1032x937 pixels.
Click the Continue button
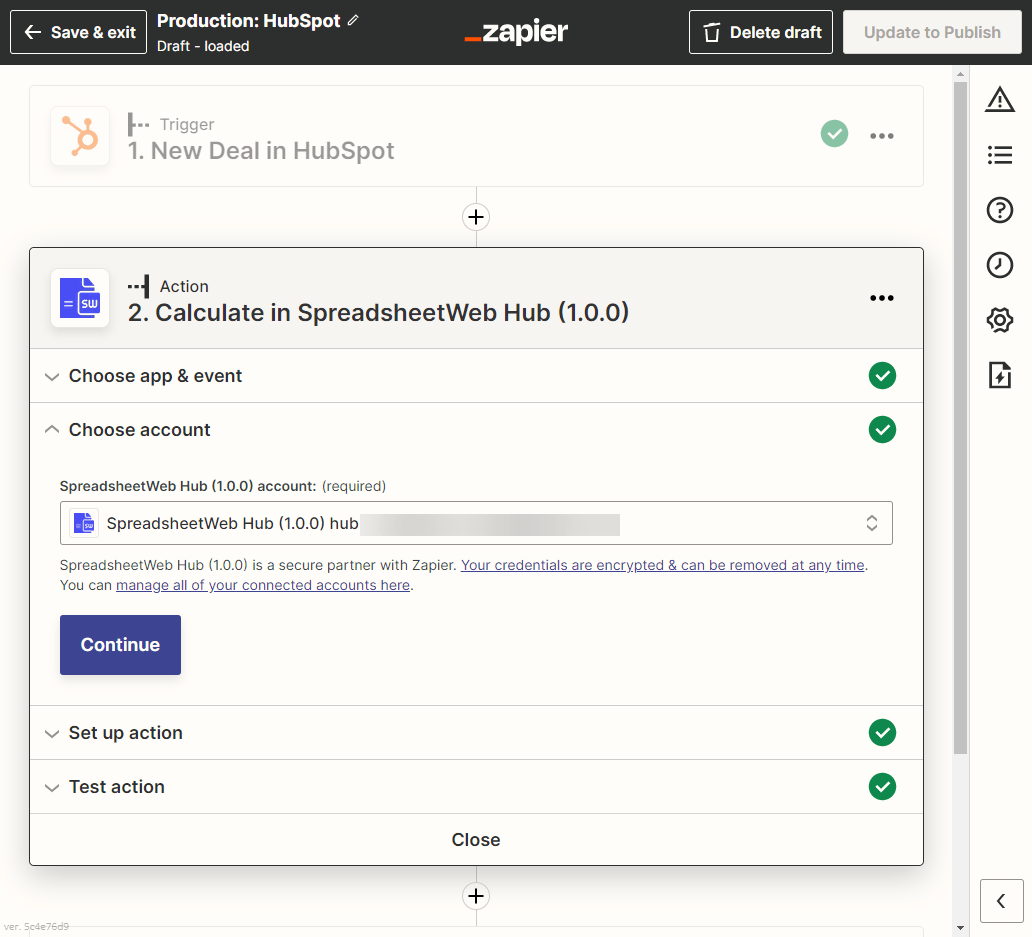[x=120, y=645]
